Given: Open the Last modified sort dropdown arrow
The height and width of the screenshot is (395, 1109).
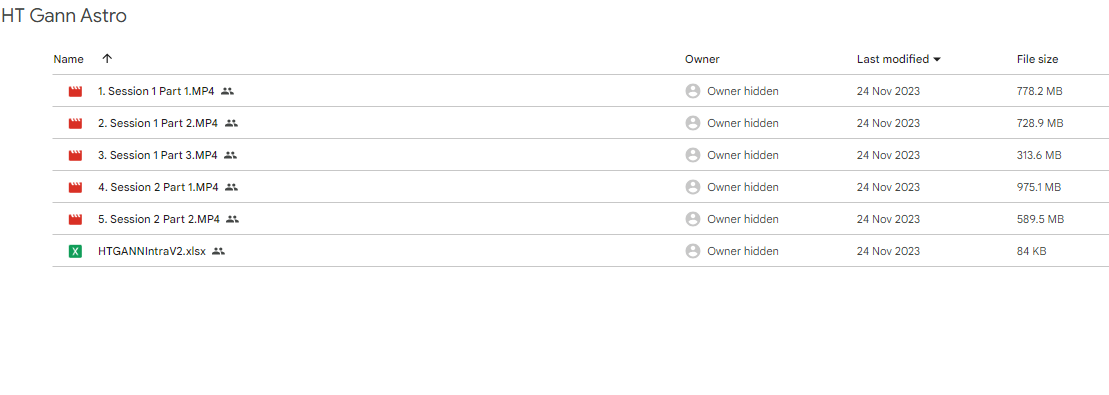Looking at the screenshot, I should (x=937, y=59).
